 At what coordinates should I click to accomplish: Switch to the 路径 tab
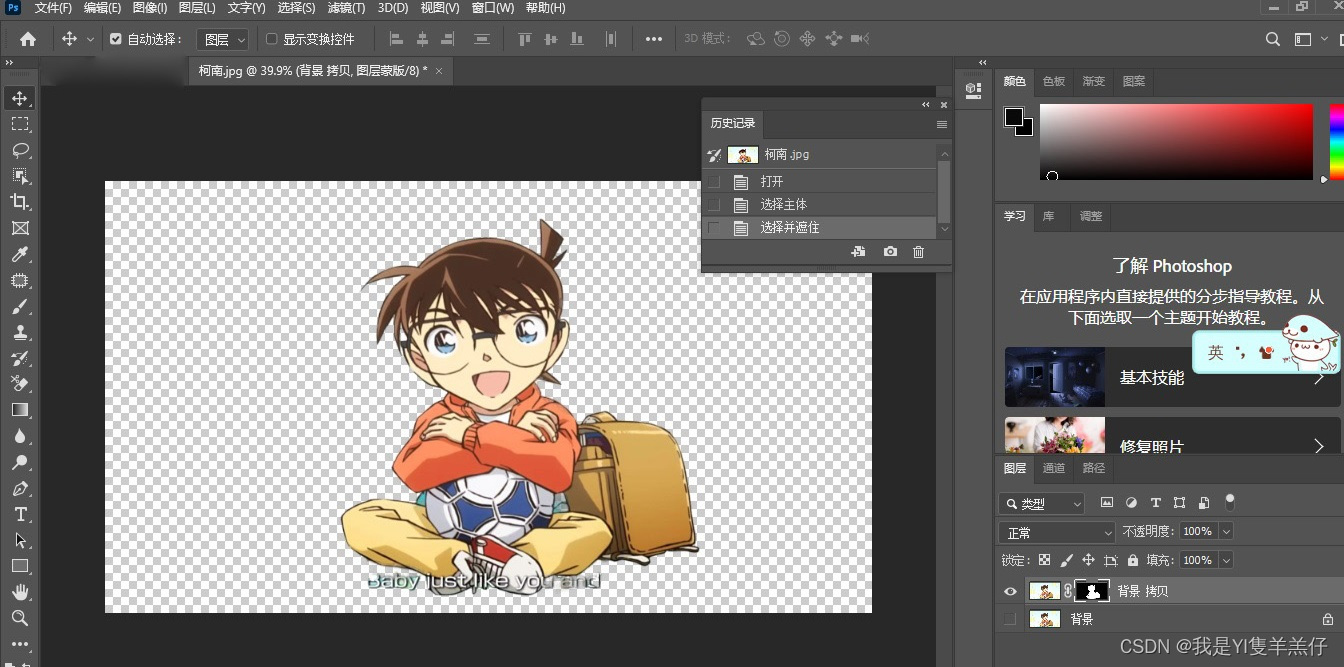(1094, 468)
